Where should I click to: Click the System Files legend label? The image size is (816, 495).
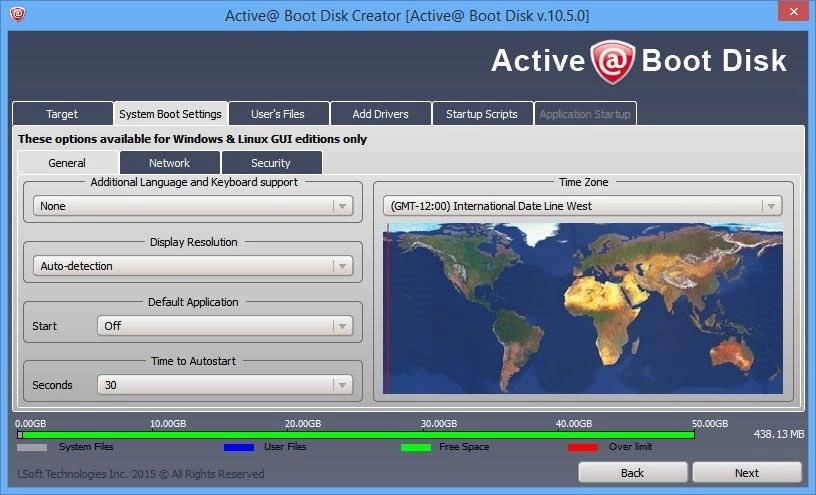86,447
